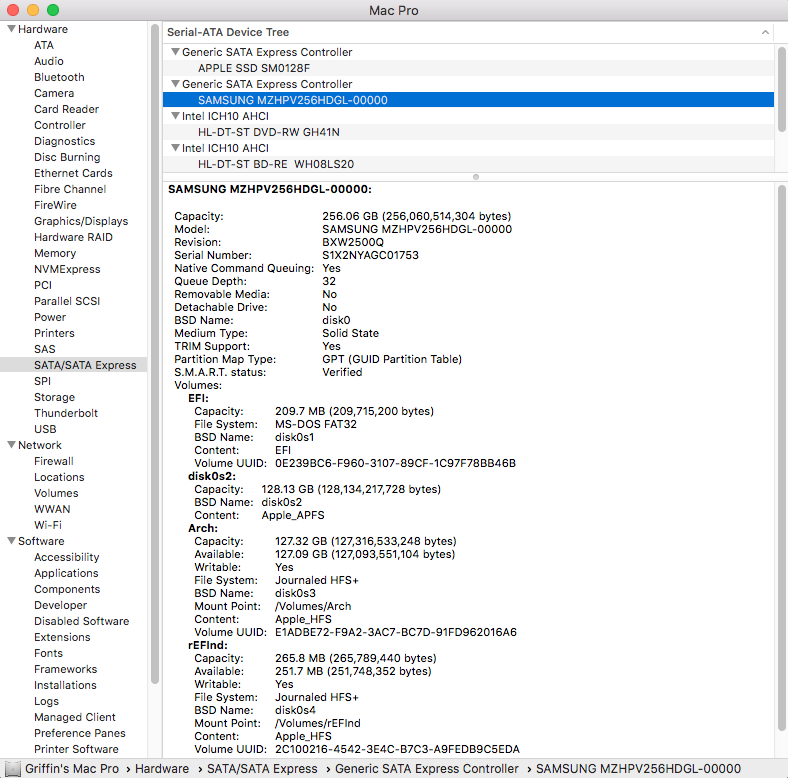Image resolution: width=788 pixels, height=778 pixels.
Task: Select HL-DT-ST BD-RE WH08LS20 drive
Action: [468, 164]
